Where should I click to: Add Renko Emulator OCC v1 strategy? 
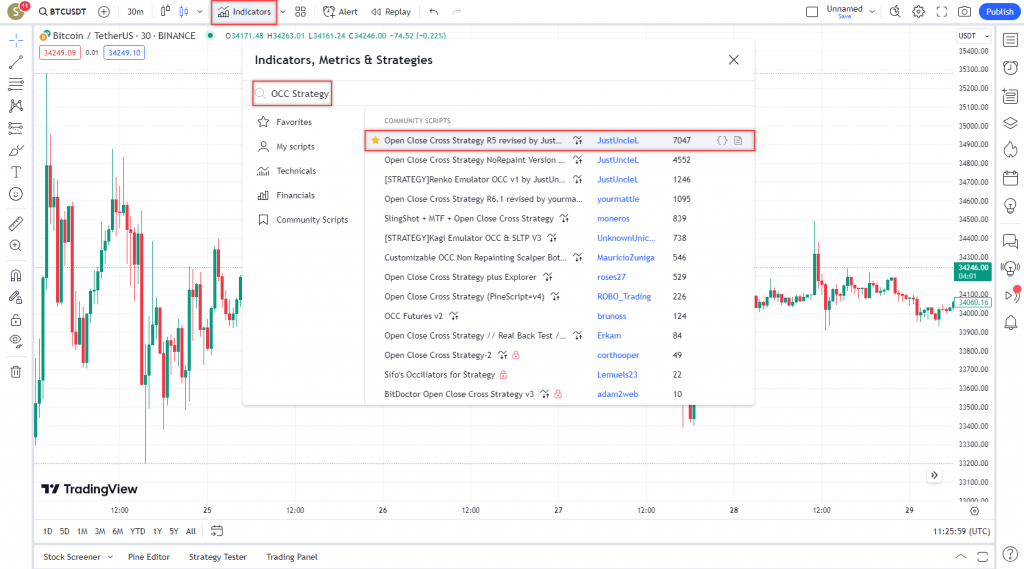(x=475, y=180)
